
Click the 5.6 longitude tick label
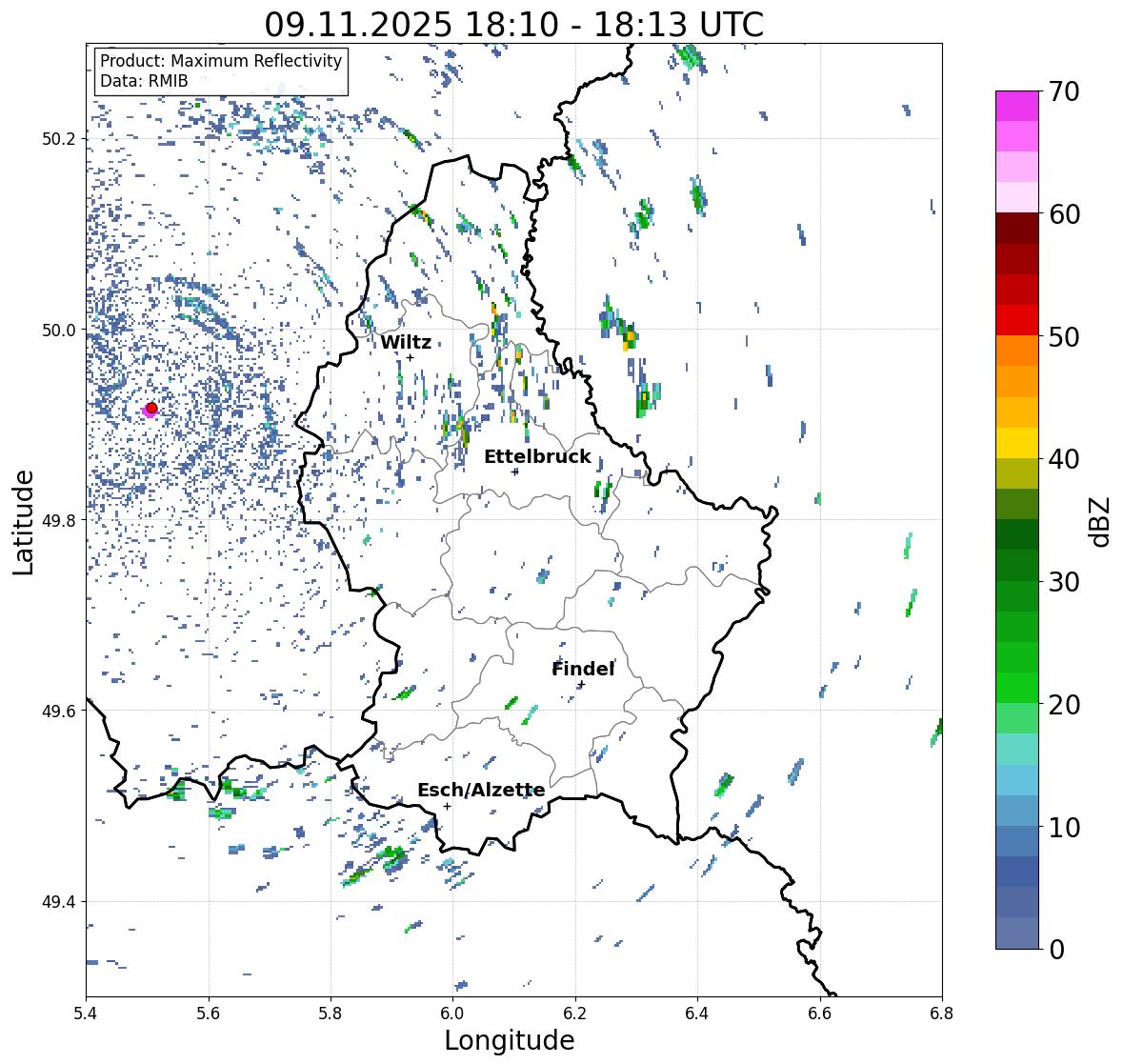[x=209, y=1014]
